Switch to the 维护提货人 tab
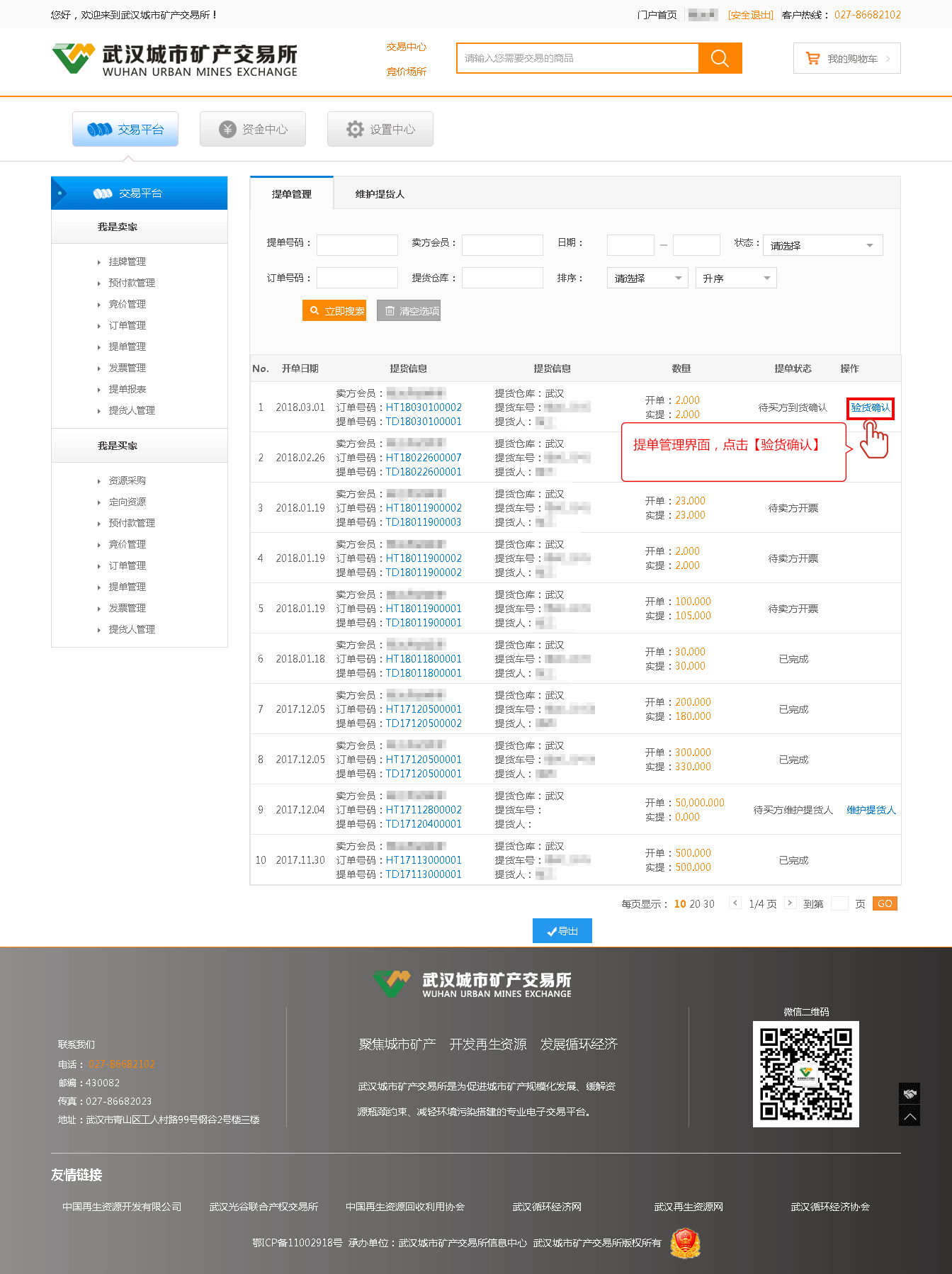 (380, 194)
